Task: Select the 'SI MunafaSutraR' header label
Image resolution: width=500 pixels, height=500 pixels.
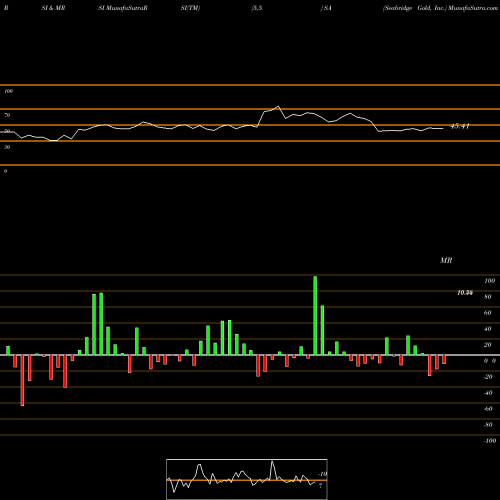Action: pos(123,8)
